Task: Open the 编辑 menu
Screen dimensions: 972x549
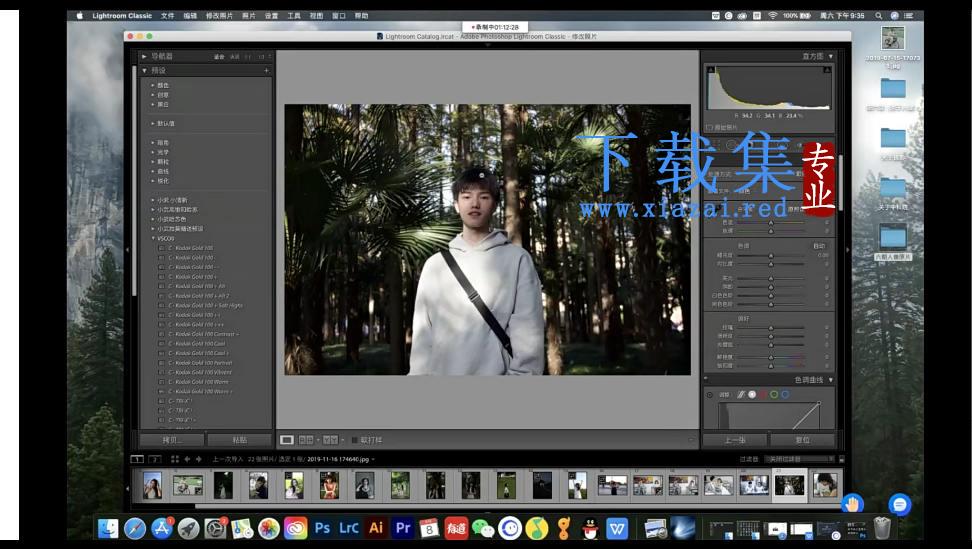Action: click(190, 15)
